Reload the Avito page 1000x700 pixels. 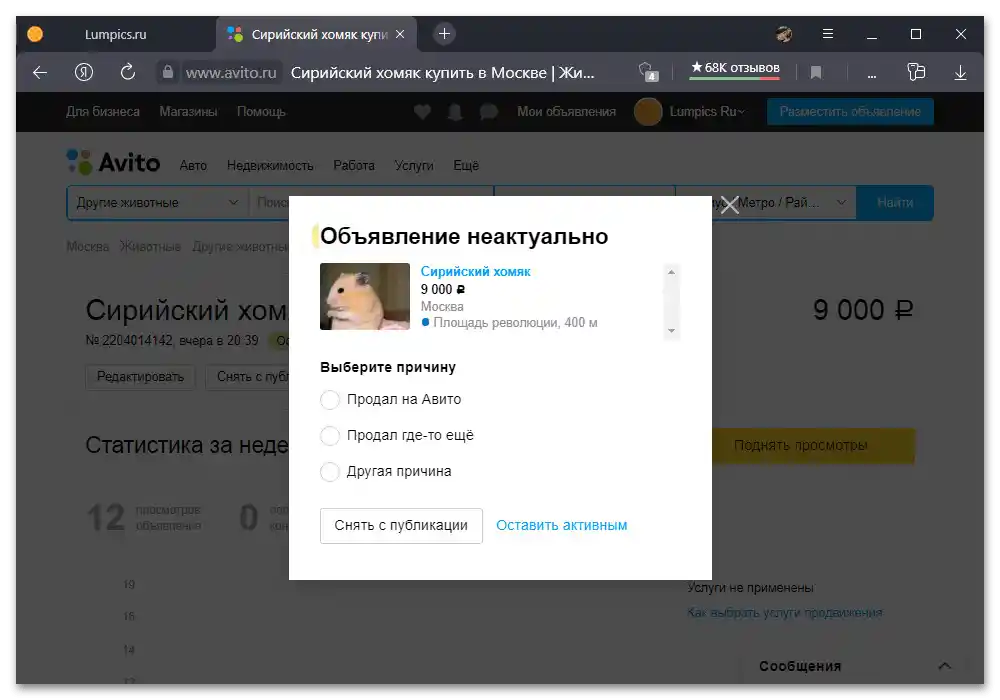coord(128,72)
